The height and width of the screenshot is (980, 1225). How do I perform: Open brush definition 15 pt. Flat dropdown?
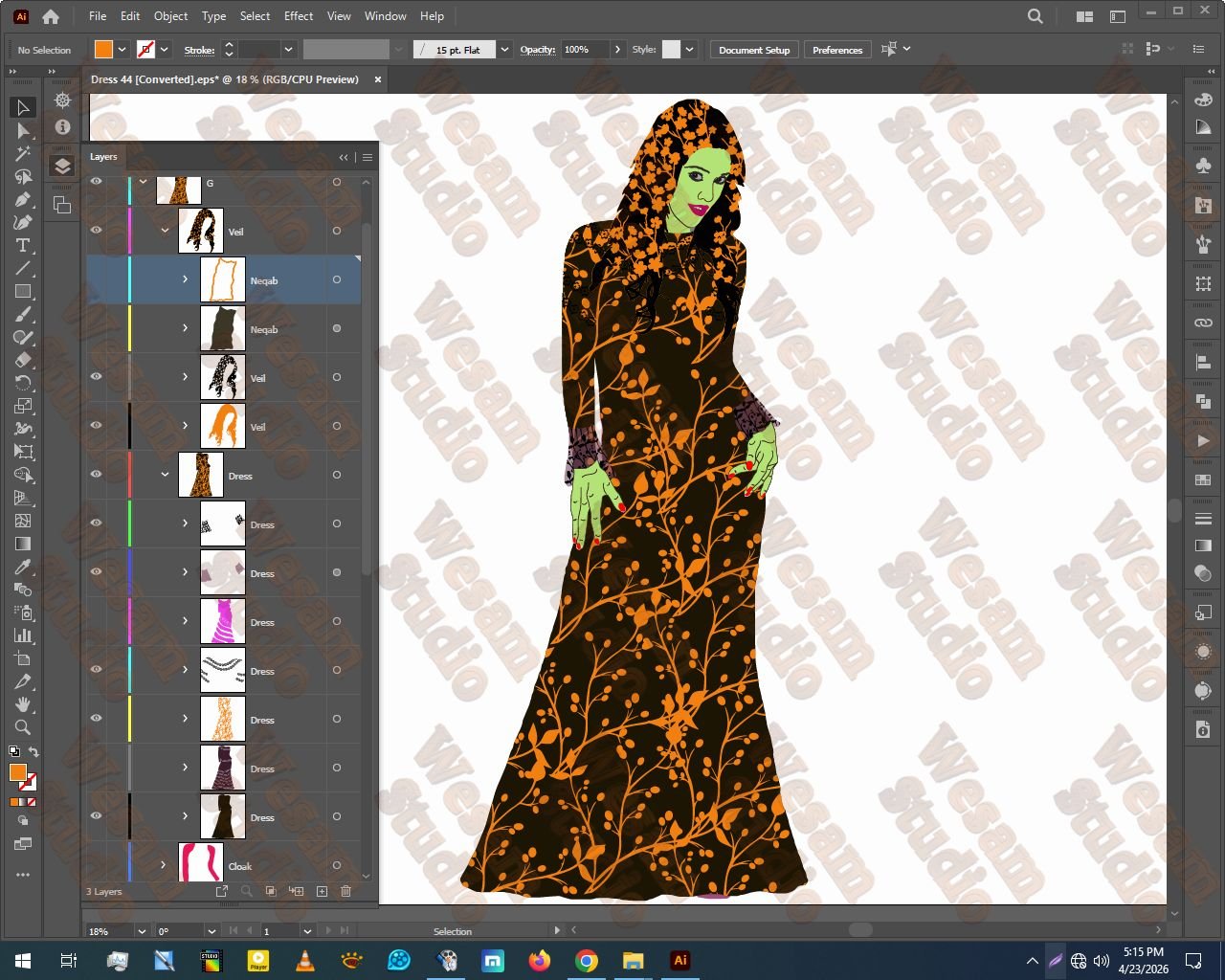pyautogui.click(x=504, y=50)
